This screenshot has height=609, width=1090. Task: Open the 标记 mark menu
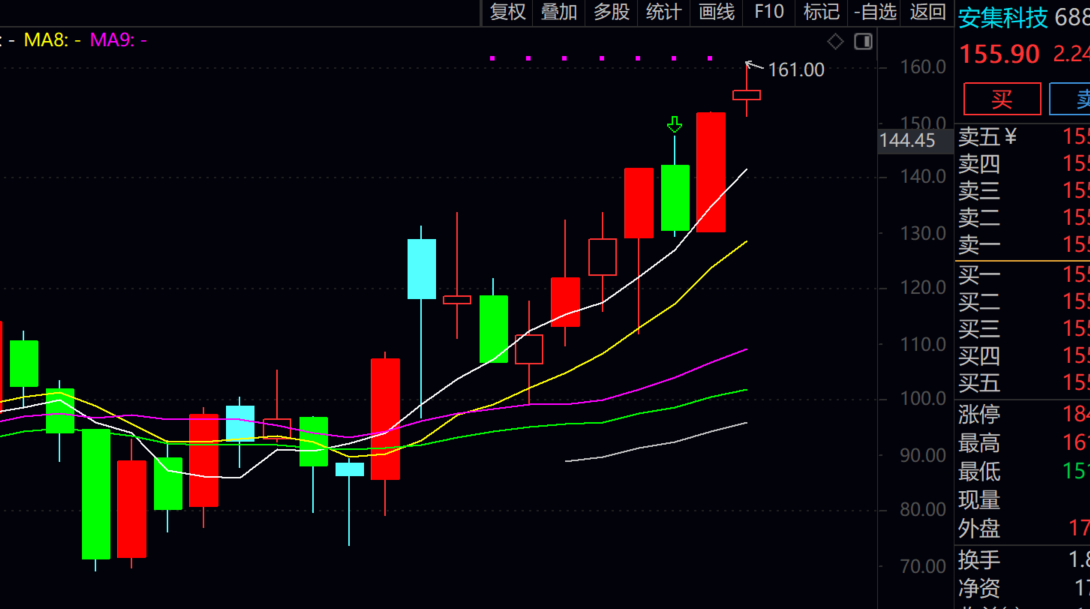[821, 12]
